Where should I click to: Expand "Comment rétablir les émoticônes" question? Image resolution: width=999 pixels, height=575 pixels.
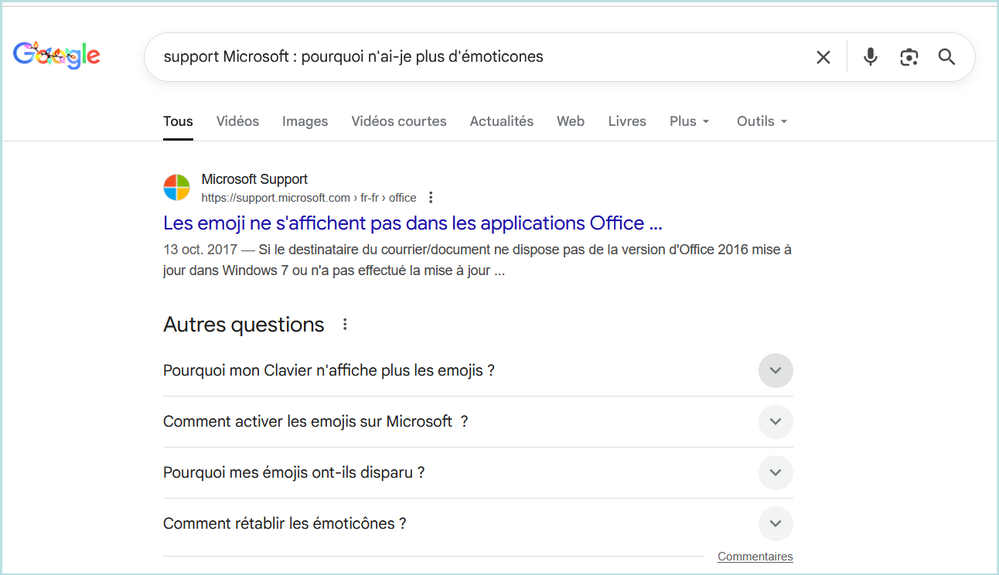tap(775, 524)
